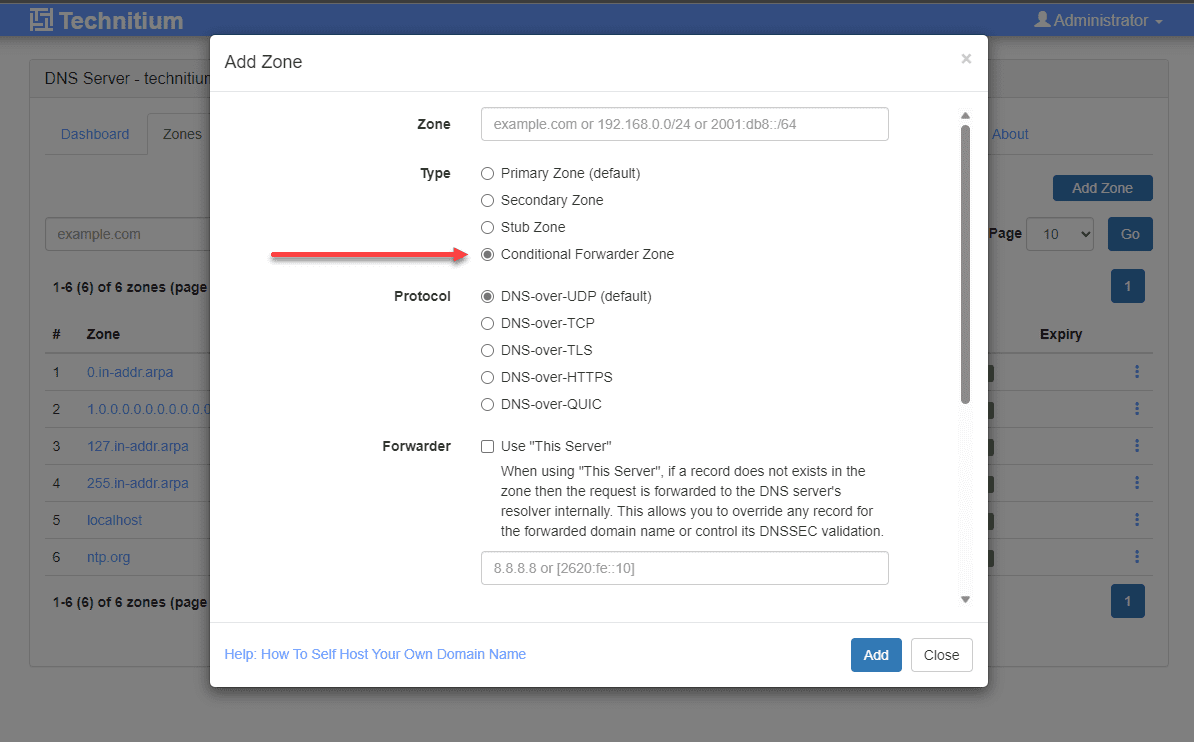Screen dimensions: 1194x742
Task: Close the Add Zone dialog with X
Action: tap(966, 59)
